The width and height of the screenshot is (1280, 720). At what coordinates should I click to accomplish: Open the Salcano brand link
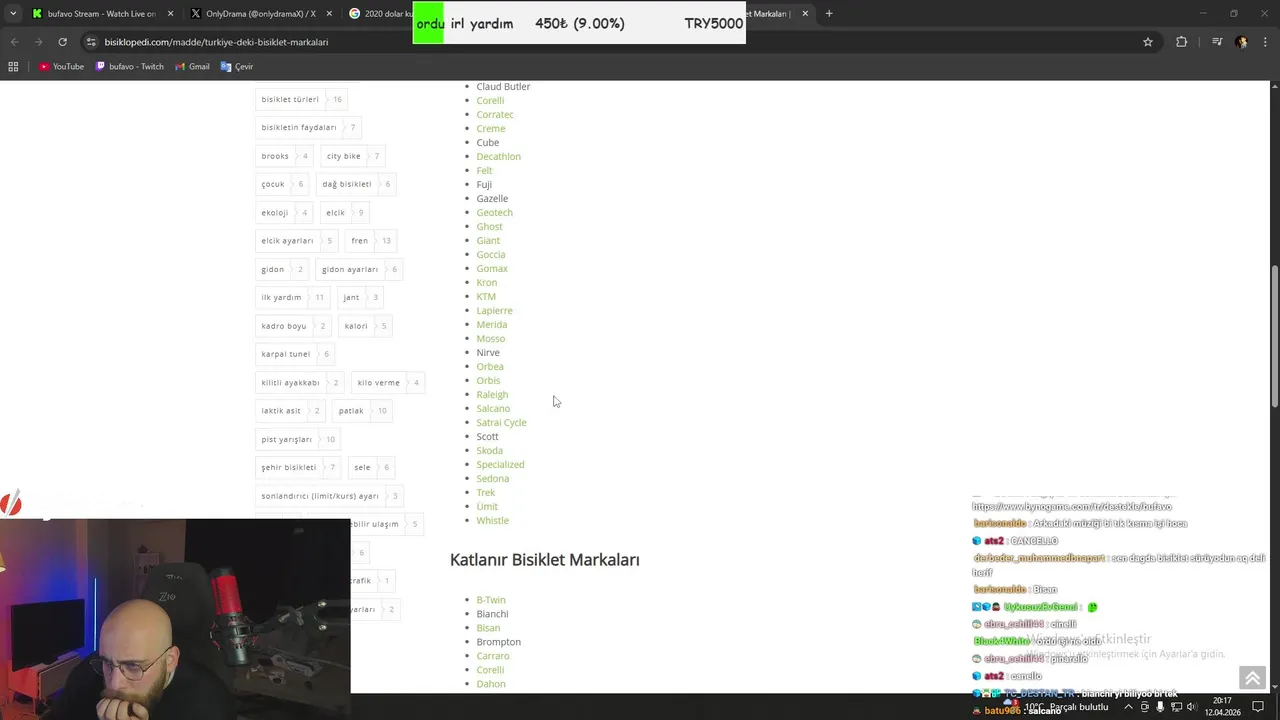[x=493, y=408]
